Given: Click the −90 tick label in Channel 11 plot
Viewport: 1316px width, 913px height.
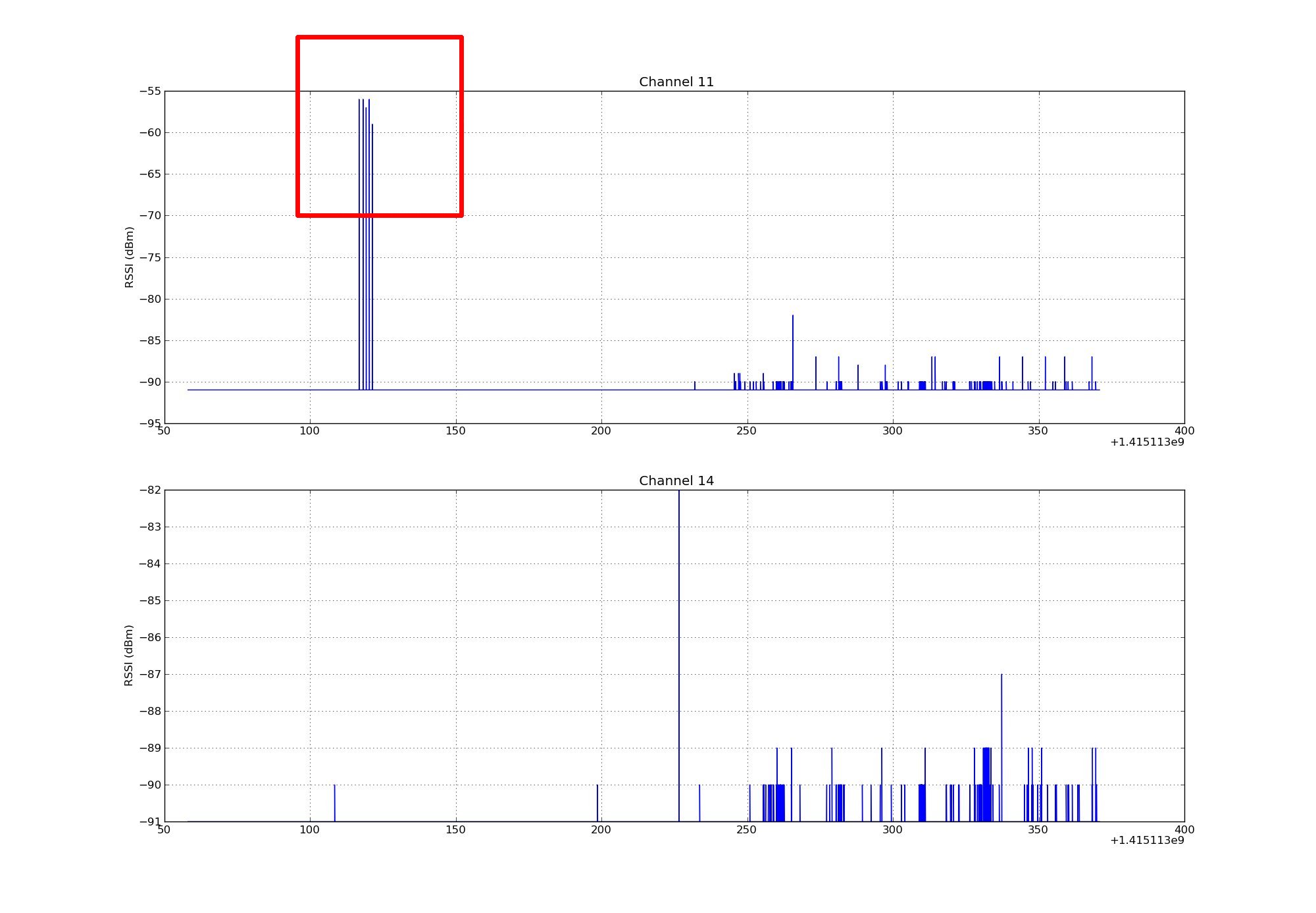Looking at the screenshot, I should (150, 382).
